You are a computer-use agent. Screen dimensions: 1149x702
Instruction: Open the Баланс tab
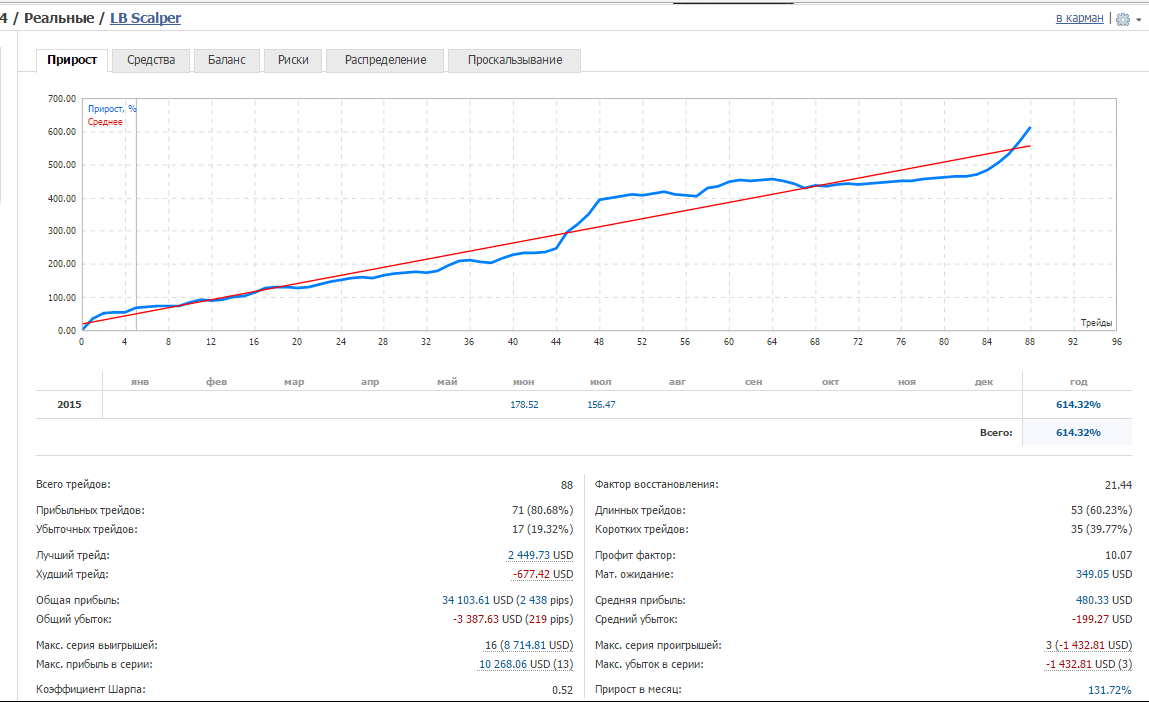tap(226, 60)
